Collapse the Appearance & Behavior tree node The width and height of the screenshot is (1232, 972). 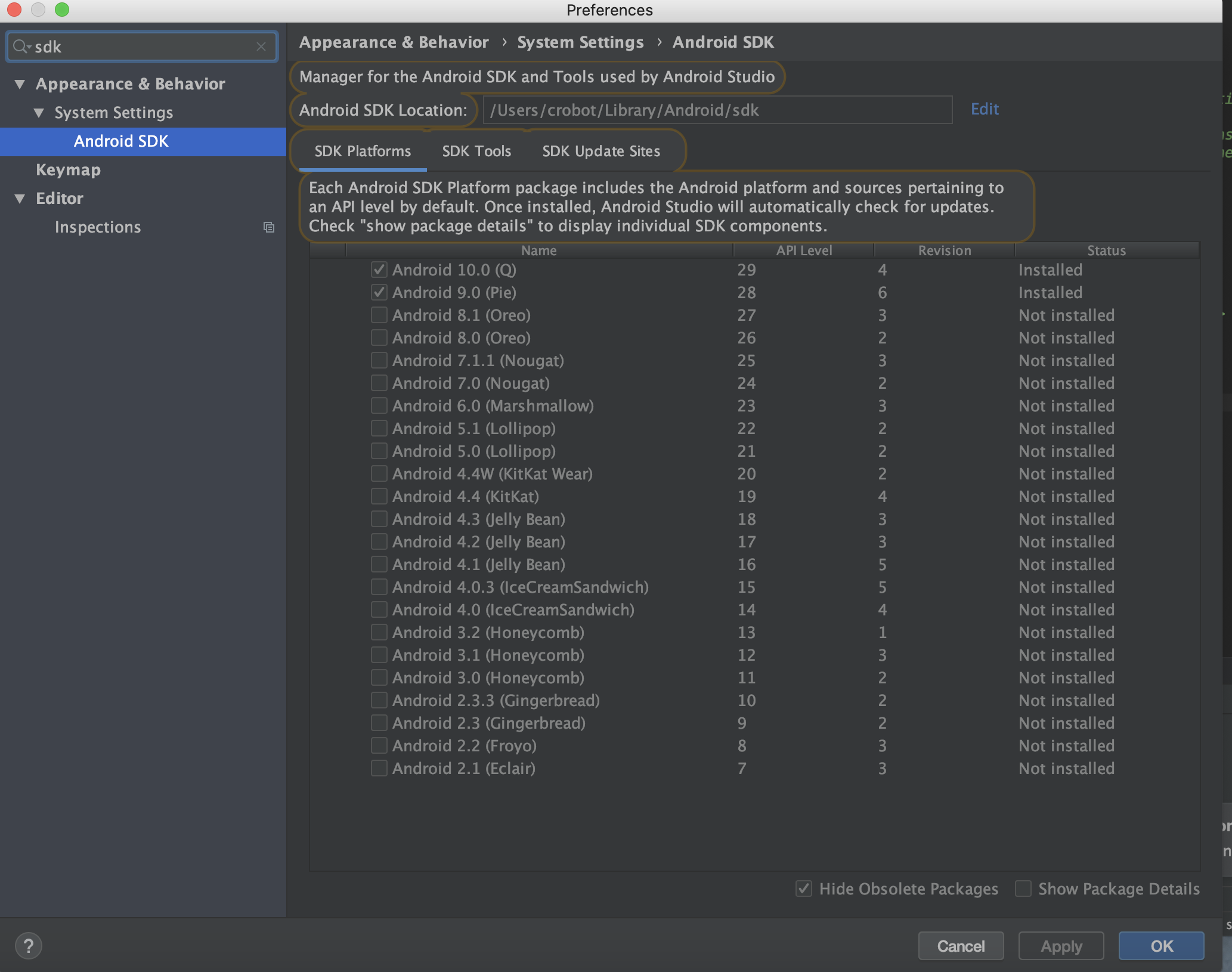click(20, 84)
